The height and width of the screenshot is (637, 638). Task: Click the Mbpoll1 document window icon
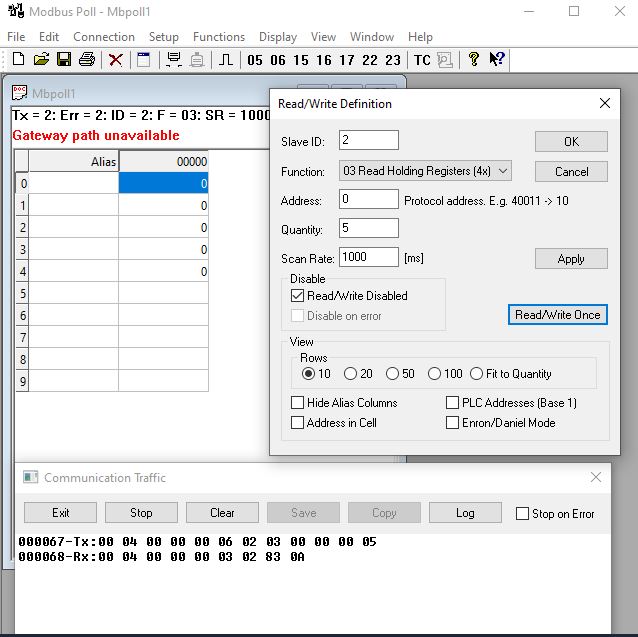[19, 93]
